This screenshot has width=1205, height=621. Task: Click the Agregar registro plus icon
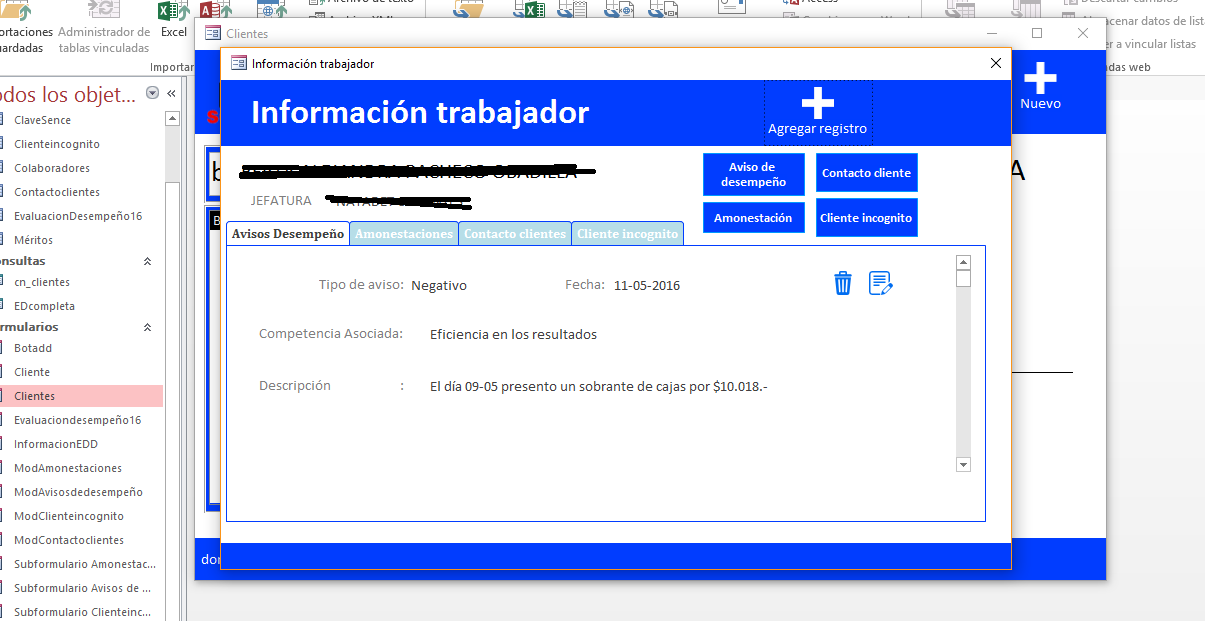point(818,102)
